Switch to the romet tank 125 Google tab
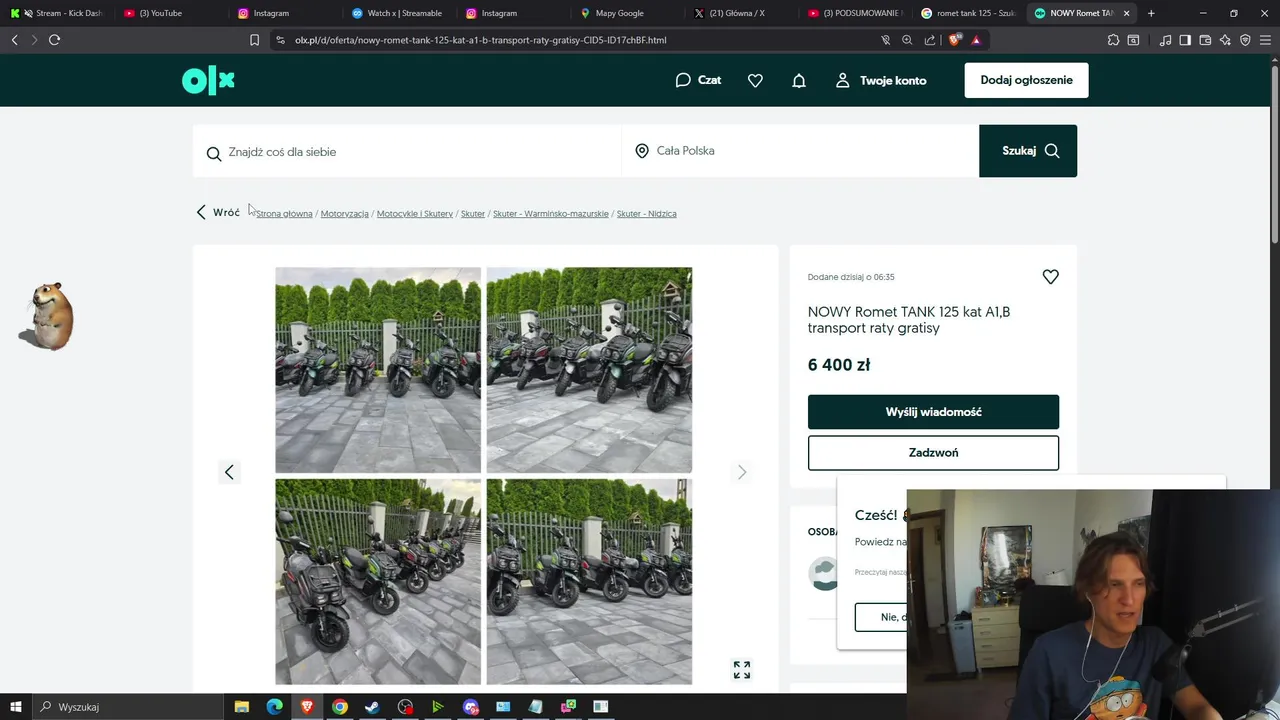Screen dimensions: 1280x720 pyautogui.click(x=968, y=13)
